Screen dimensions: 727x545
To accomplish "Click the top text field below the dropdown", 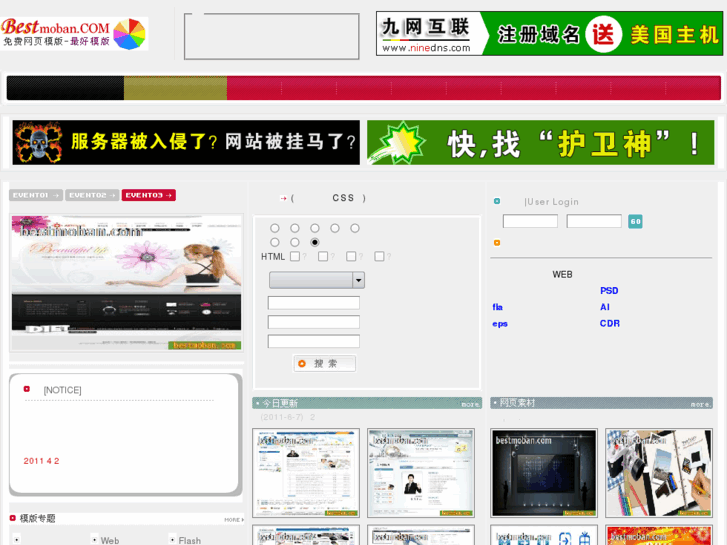I will tap(314, 303).
